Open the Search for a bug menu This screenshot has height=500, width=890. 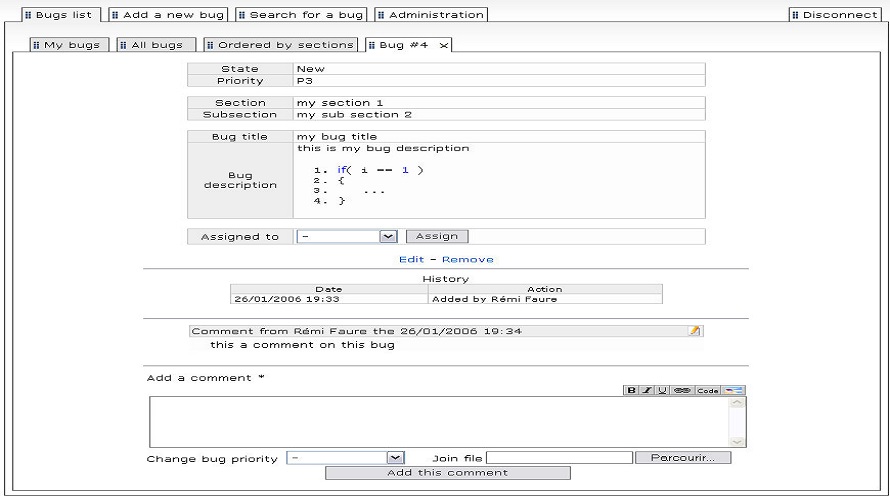point(301,15)
